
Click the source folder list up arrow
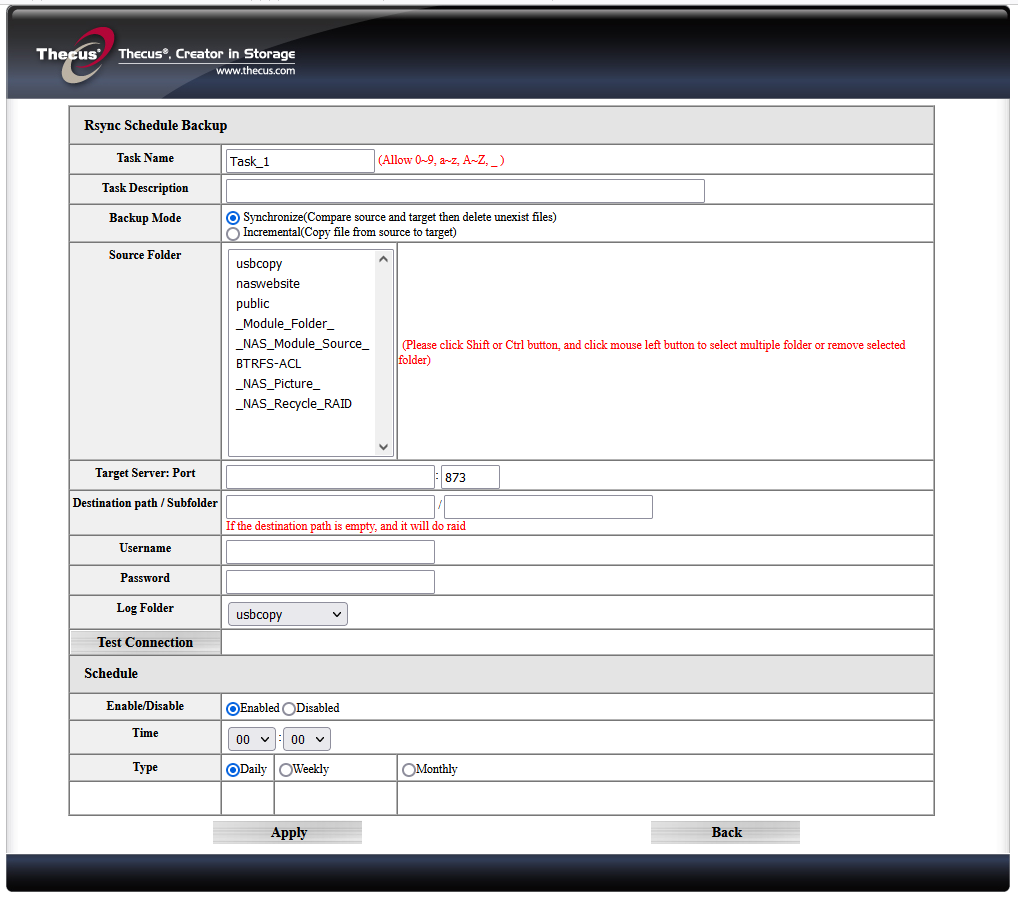point(383,259)
